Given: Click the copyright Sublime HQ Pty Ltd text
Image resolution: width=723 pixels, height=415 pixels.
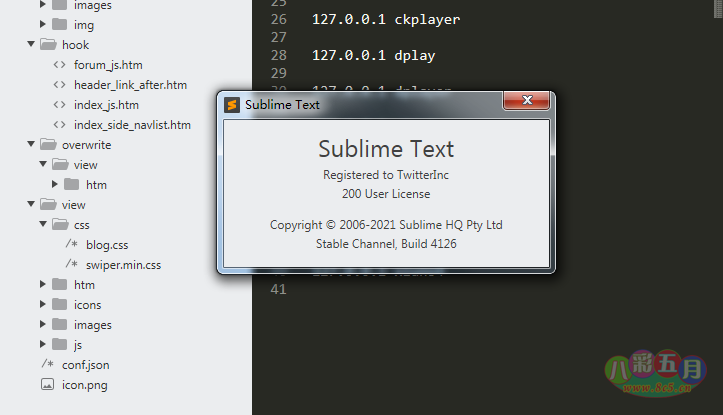Looking at the screenshot, I should (386, 225).
